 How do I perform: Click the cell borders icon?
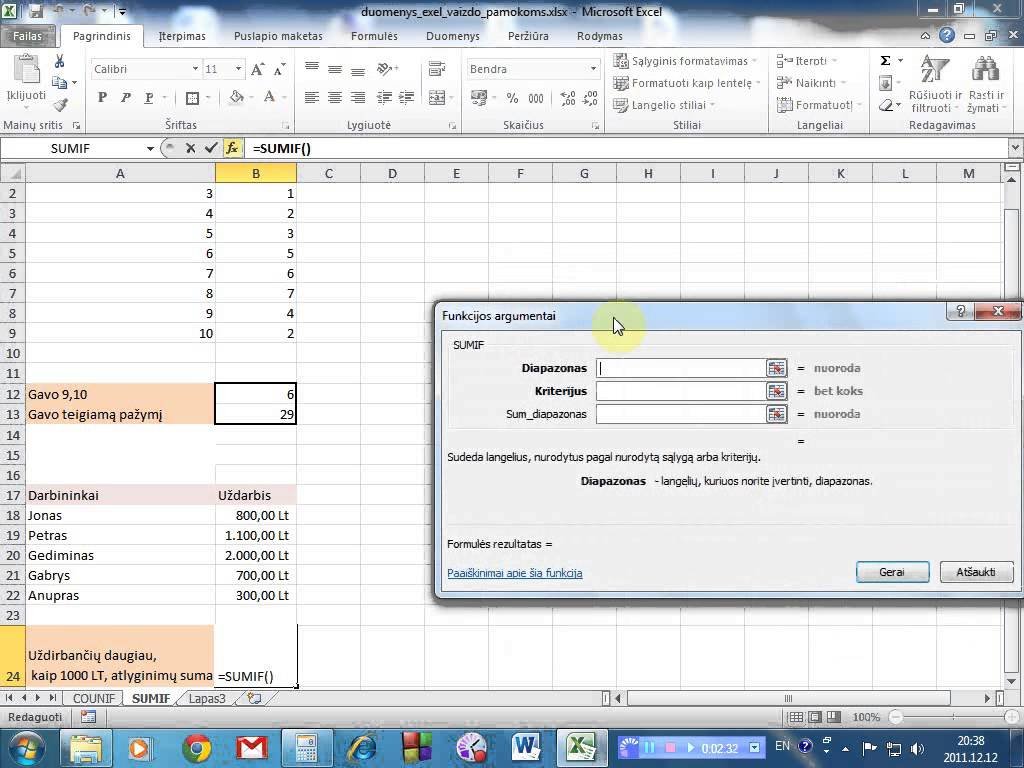[192, 98]
